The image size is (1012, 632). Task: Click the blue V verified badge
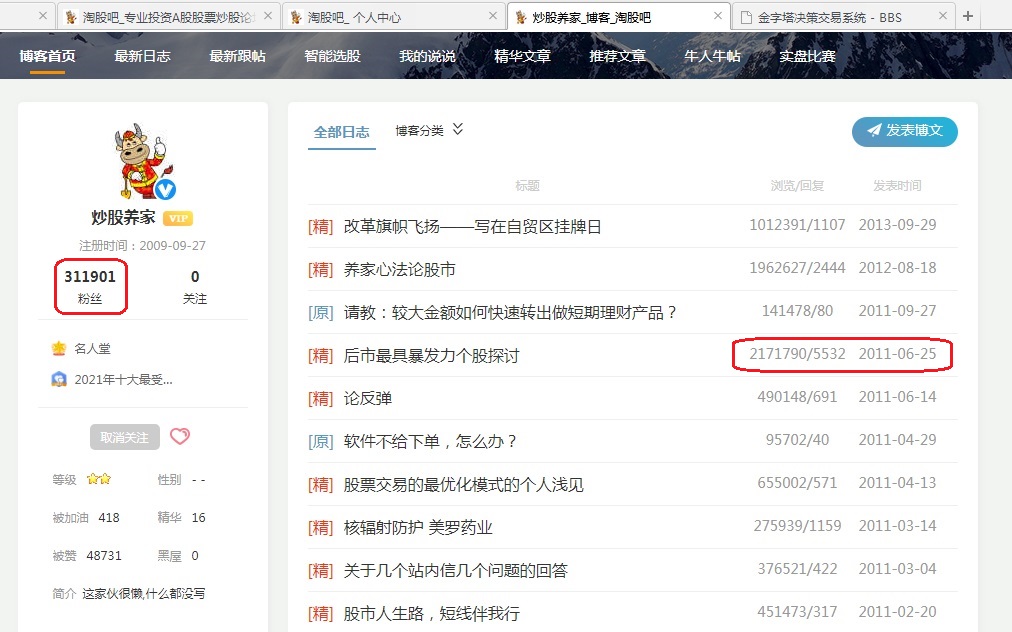[165, 189]
